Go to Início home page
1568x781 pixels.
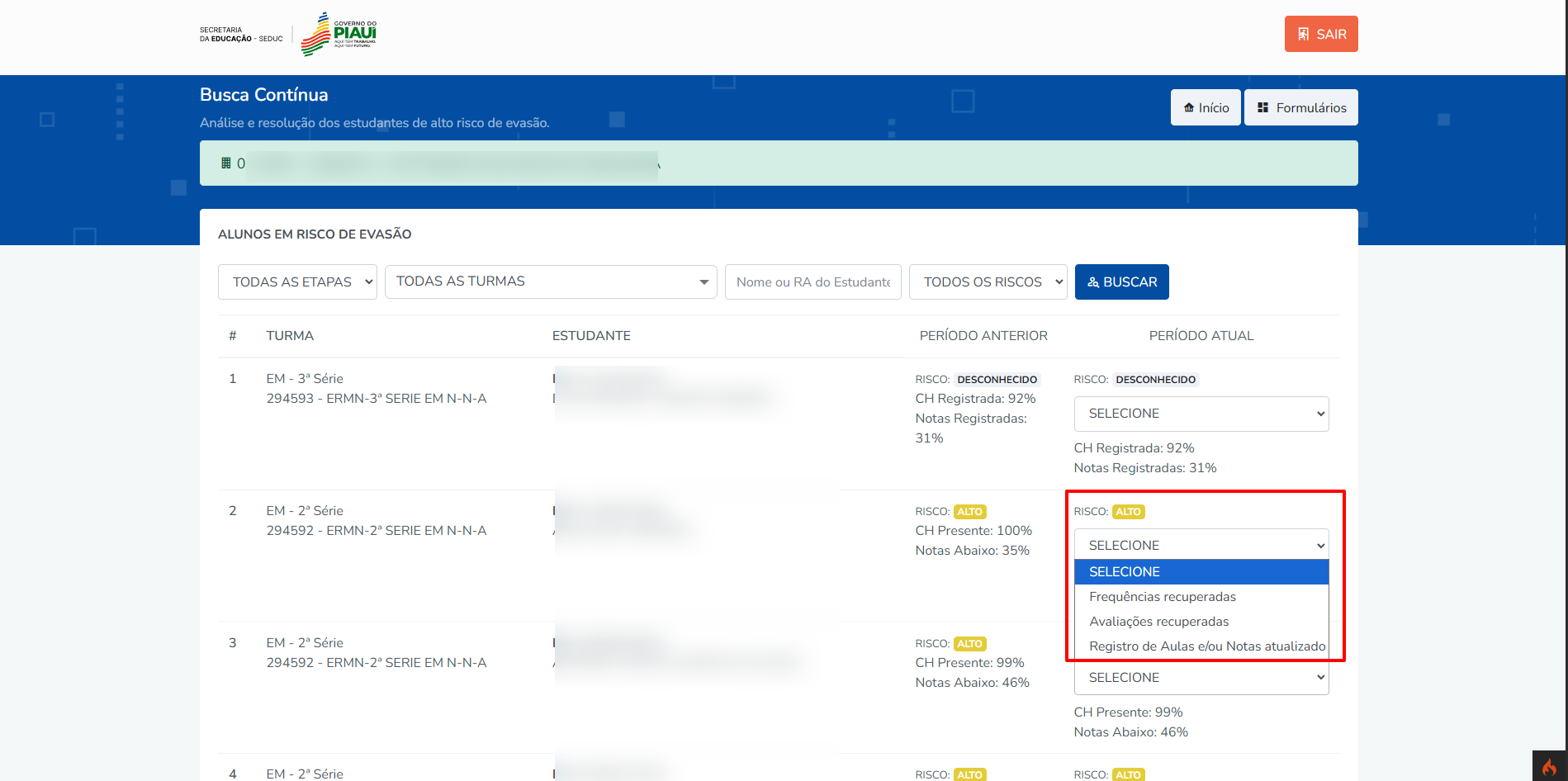pos(1205,107)
